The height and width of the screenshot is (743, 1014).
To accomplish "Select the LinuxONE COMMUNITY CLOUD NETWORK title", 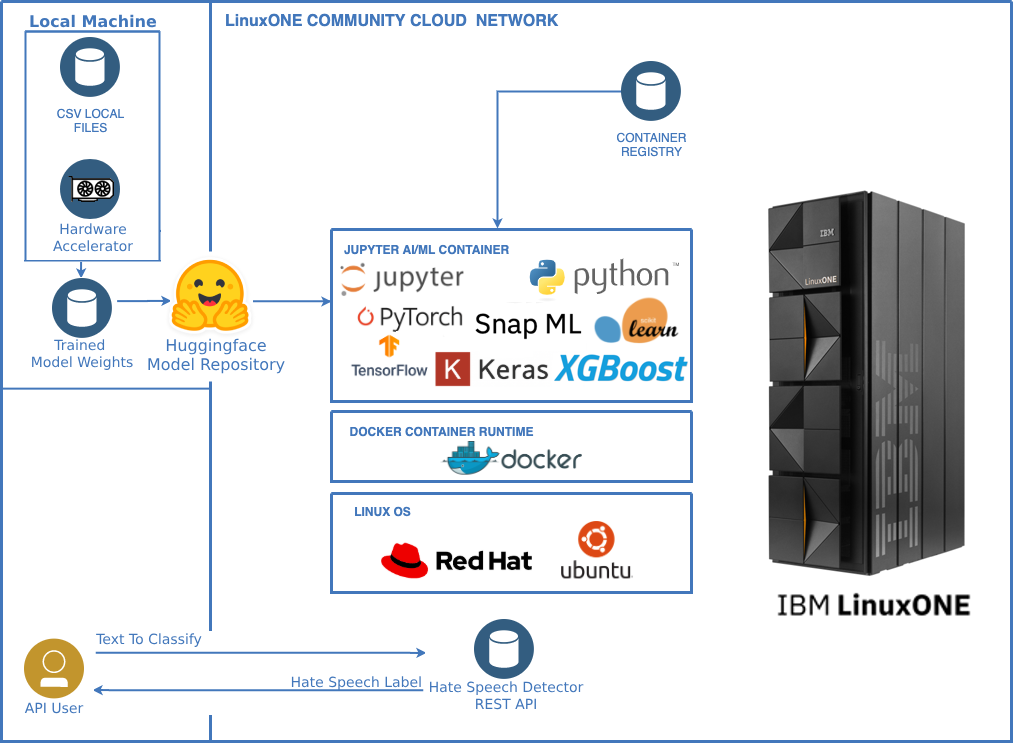I will (391, 21).
